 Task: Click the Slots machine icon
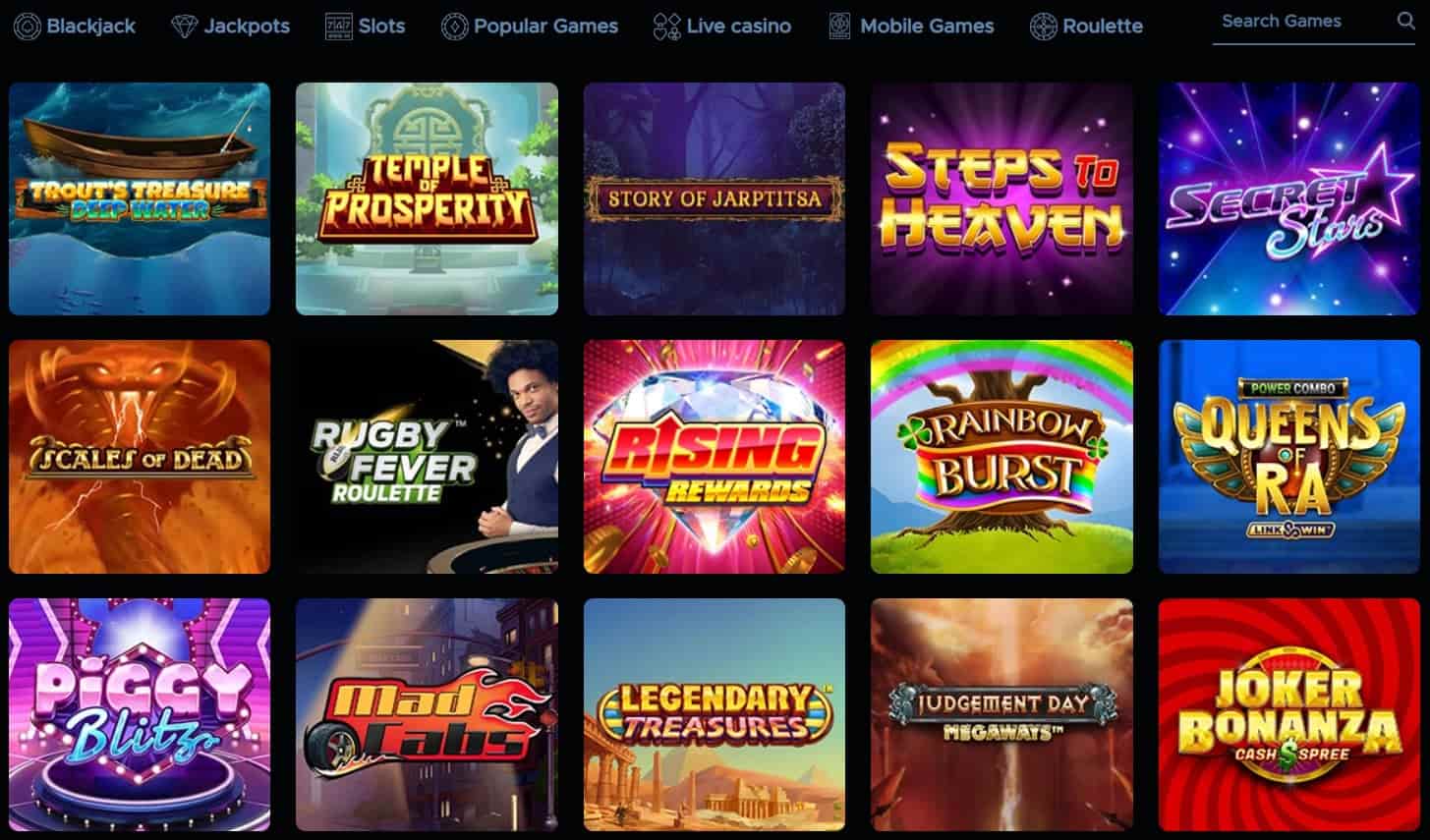click(338, 27)
